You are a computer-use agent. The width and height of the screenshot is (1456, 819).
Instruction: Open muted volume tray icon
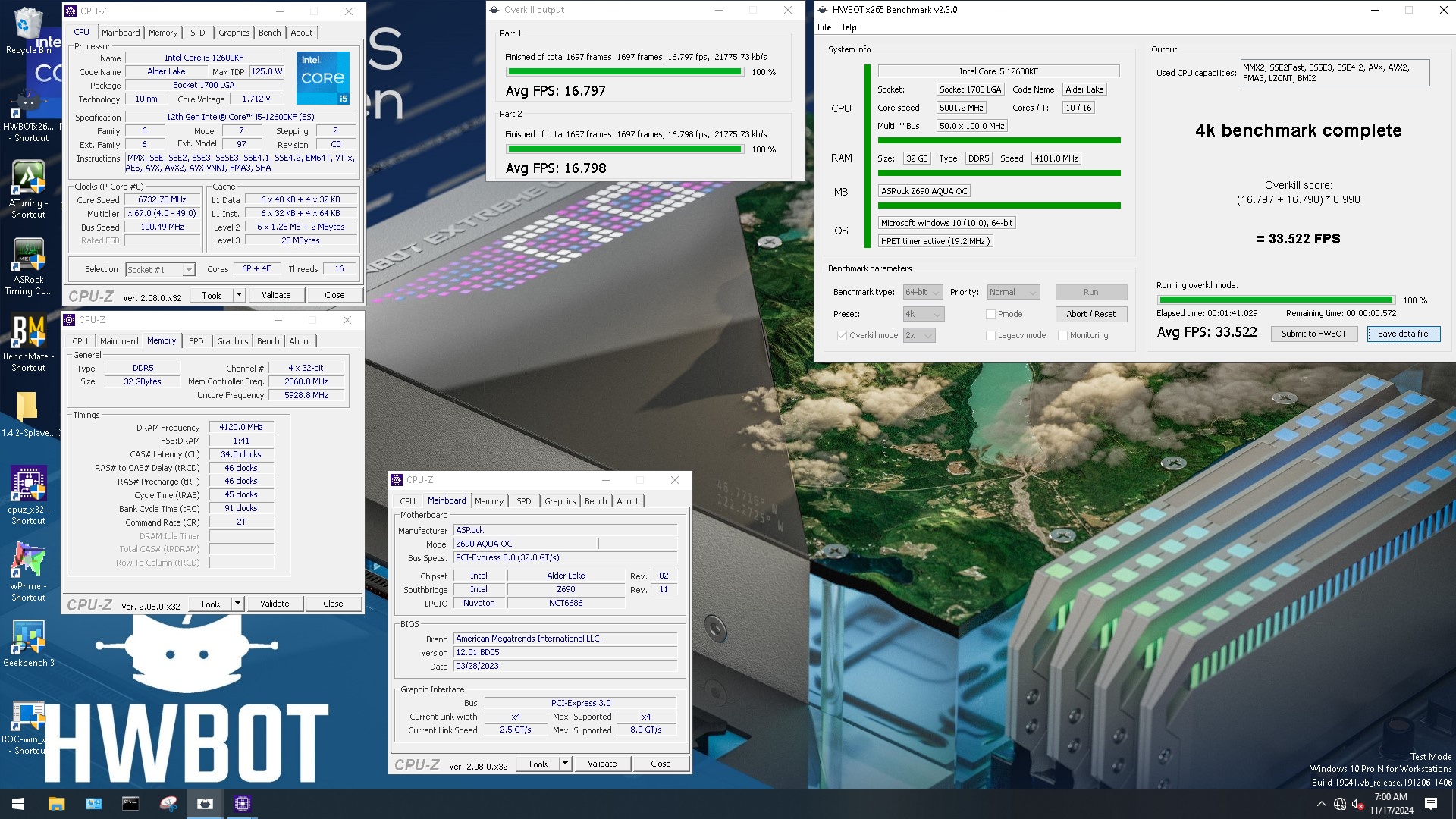point(1358,804)
